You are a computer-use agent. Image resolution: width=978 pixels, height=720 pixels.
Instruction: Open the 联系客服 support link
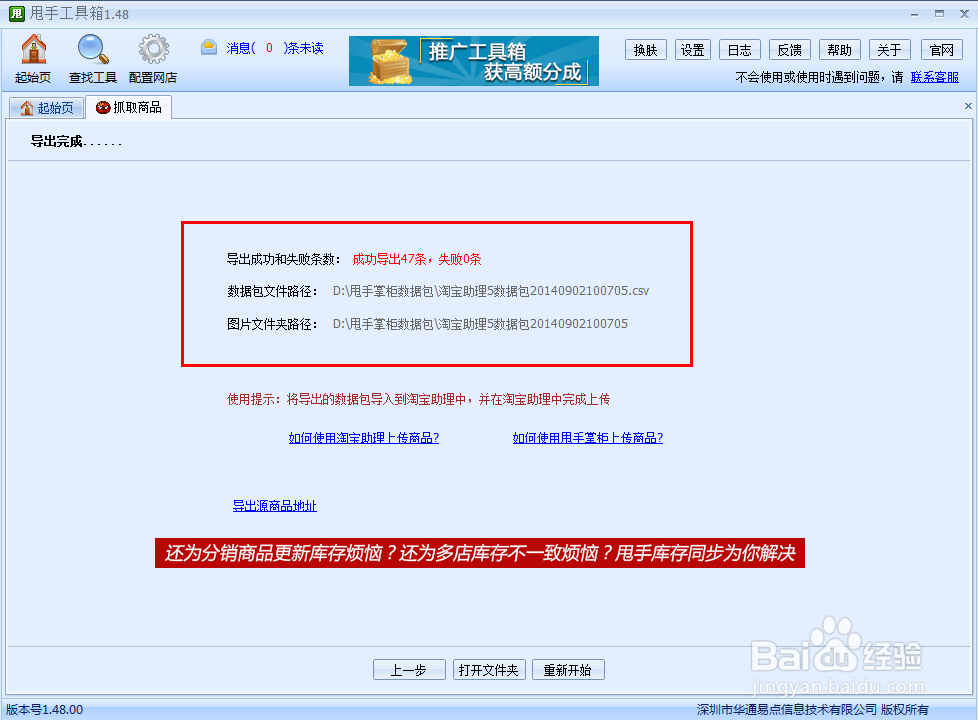click(935, 76)
